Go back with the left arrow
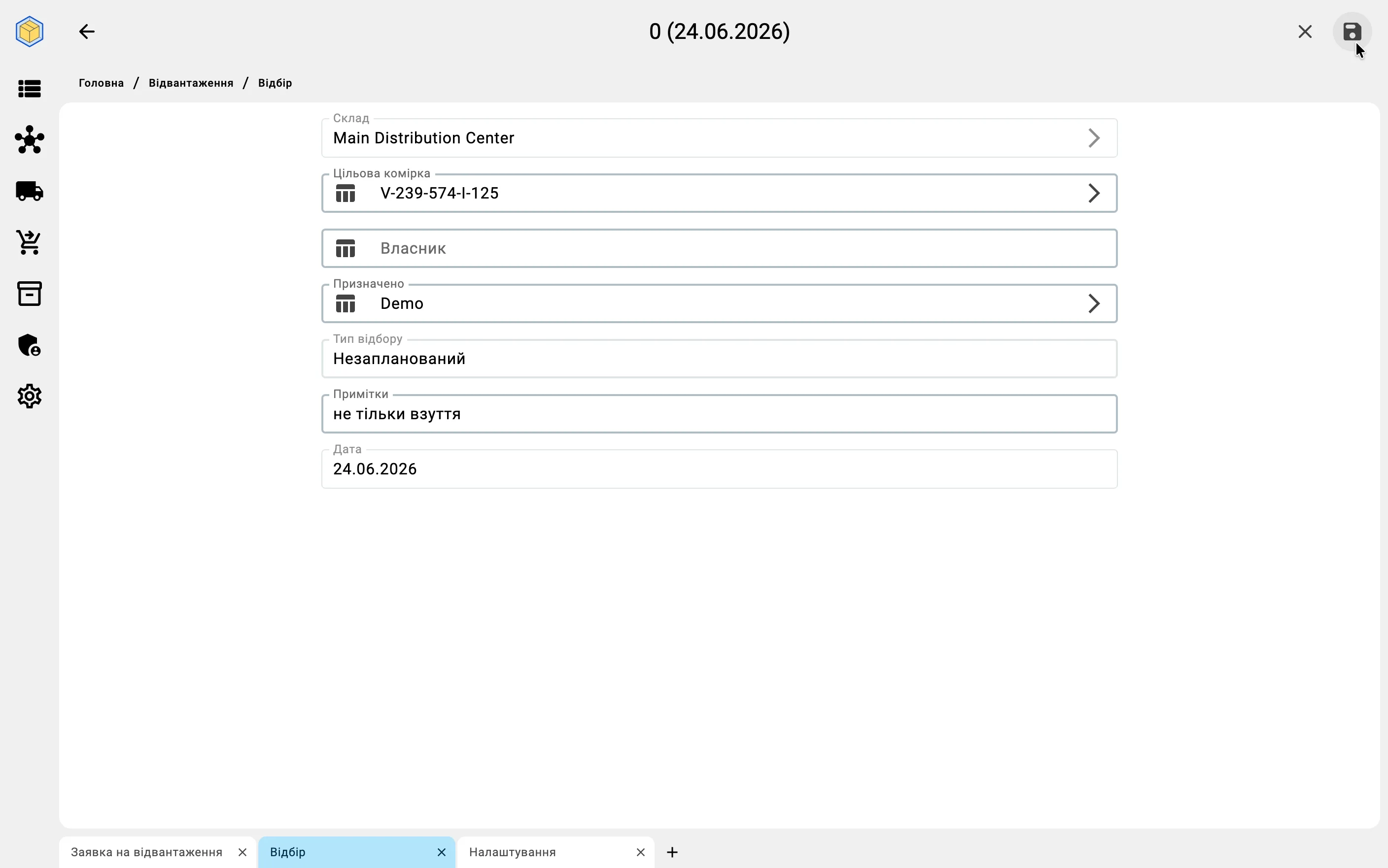This screenshot has width=1388, height=868. point(87,32)
